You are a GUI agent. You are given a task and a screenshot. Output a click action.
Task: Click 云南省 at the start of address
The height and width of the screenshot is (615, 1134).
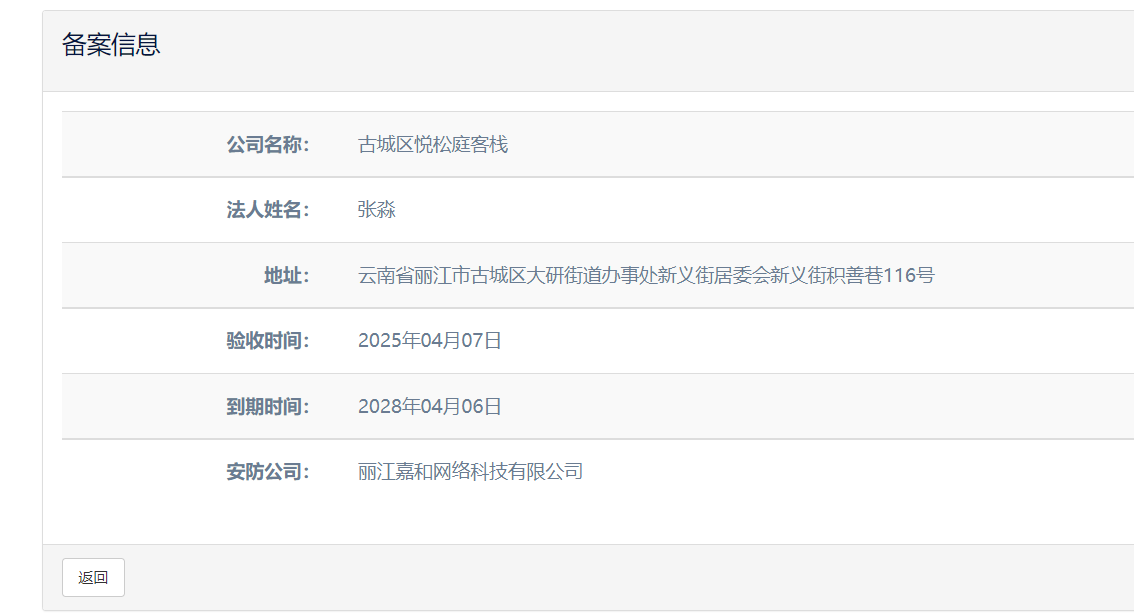pyautogui.click(x=386, y=276)
